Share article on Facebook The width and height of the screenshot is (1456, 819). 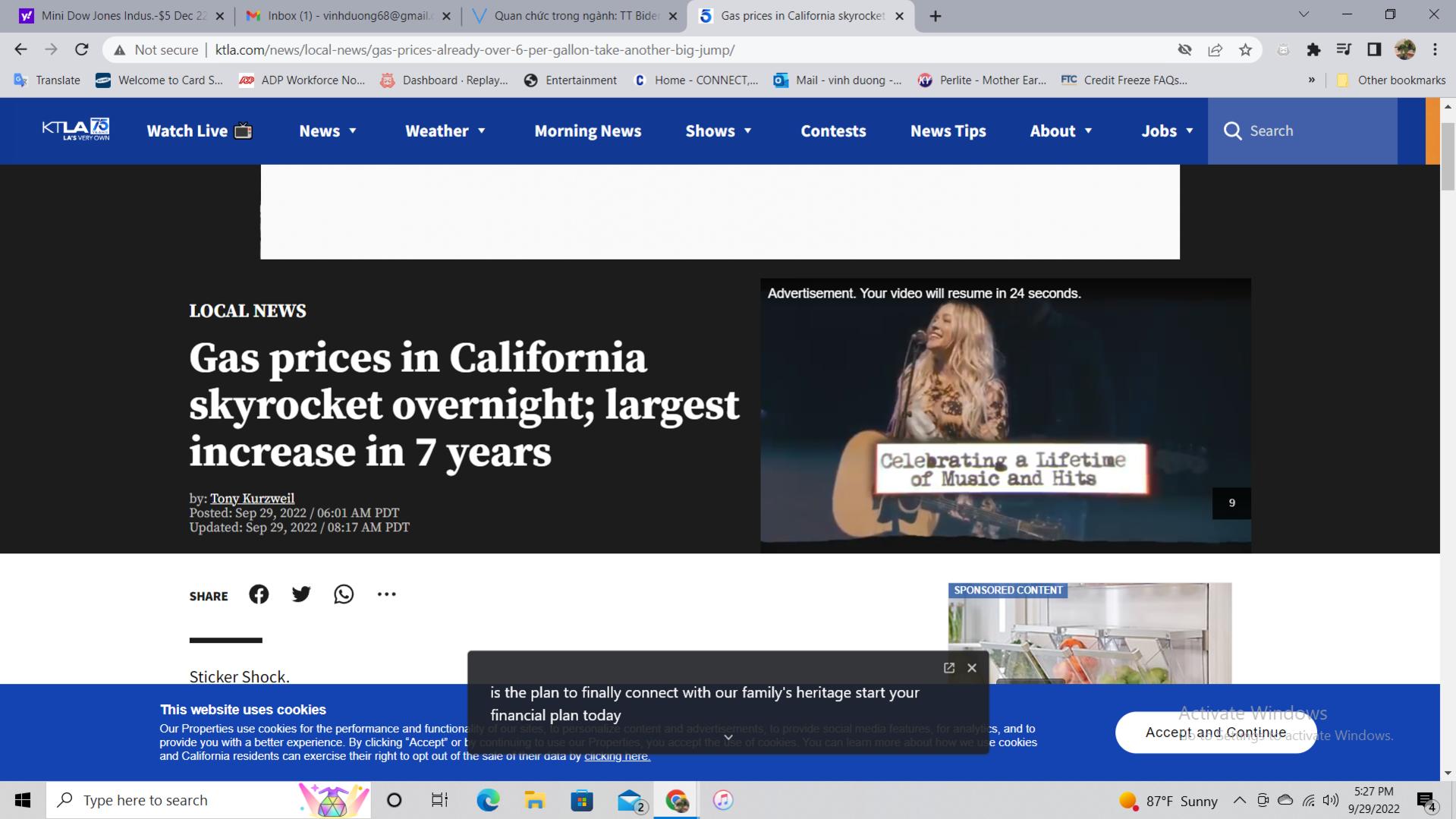259,594
